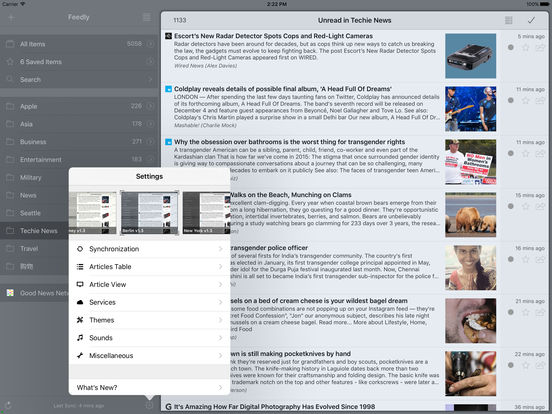Tap the plus icon to add a feed
This screenshot has height=414, width=552.
11,18
